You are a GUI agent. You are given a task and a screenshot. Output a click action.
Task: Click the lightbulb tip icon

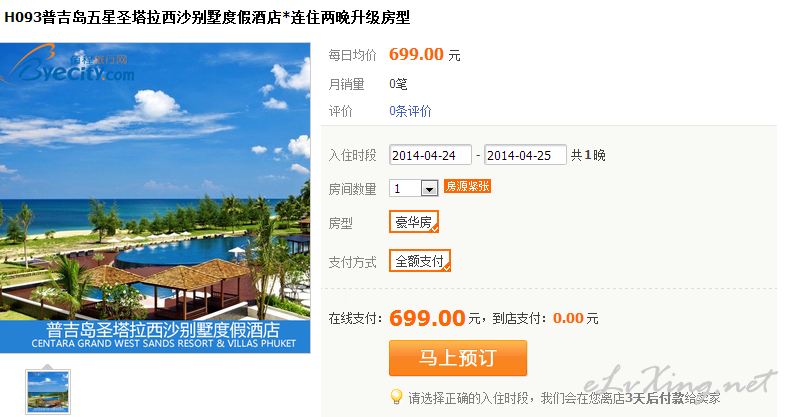(396, 397)
